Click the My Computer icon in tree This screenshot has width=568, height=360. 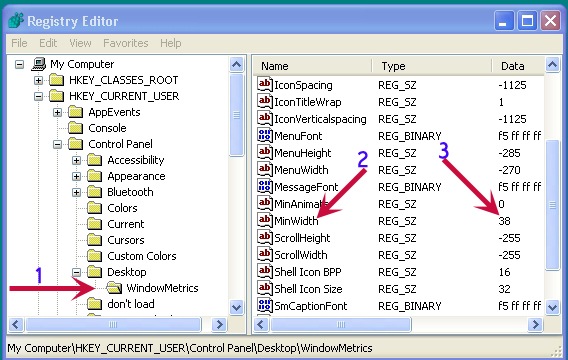[x=39, y=64]
